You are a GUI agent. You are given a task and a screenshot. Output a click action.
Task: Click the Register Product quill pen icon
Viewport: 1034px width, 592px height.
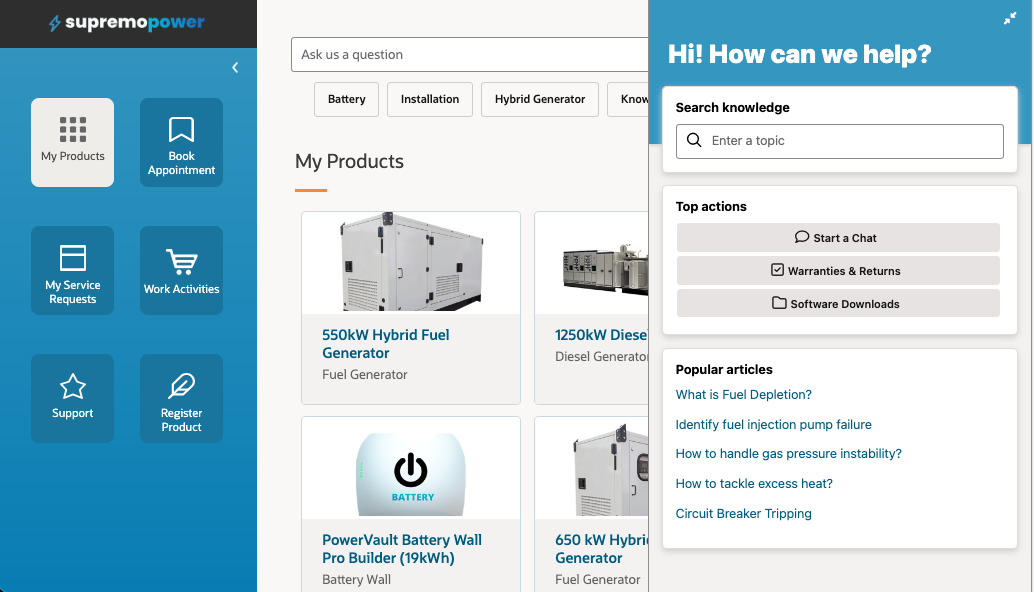[x=181, y=386]
